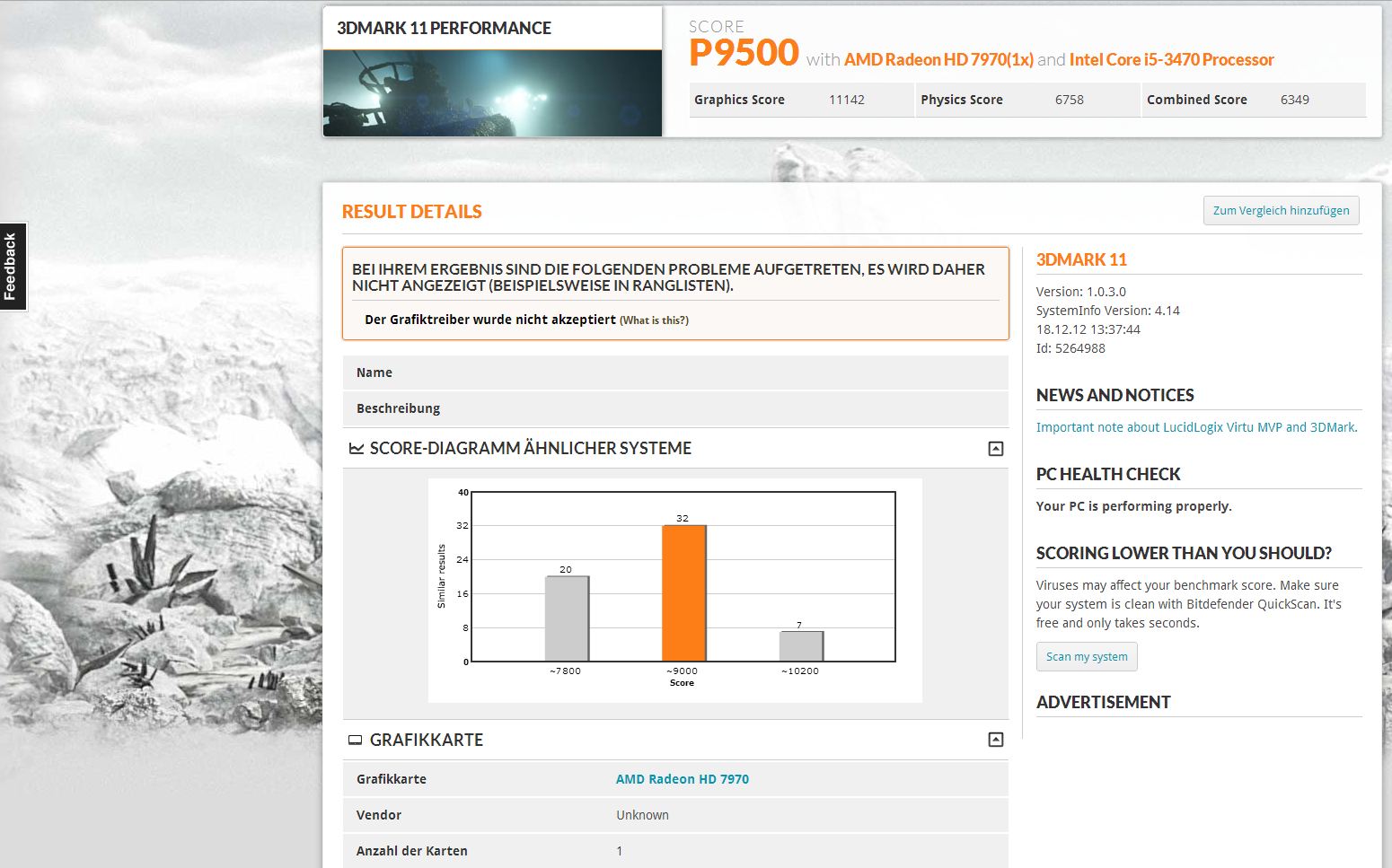Click the Graphics Score value 11142
1392x868 pixels.
coord(847,100)
